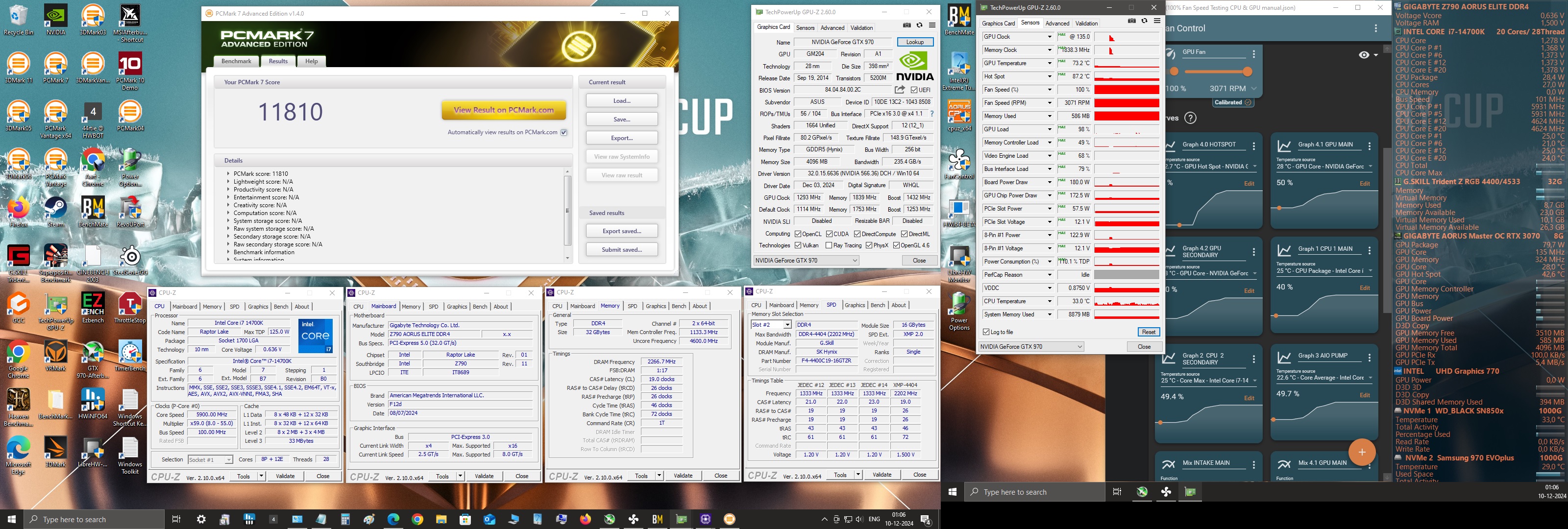
Task: Toggle the UEFI checkbox in GPU-Z
Action: (914, 90)
